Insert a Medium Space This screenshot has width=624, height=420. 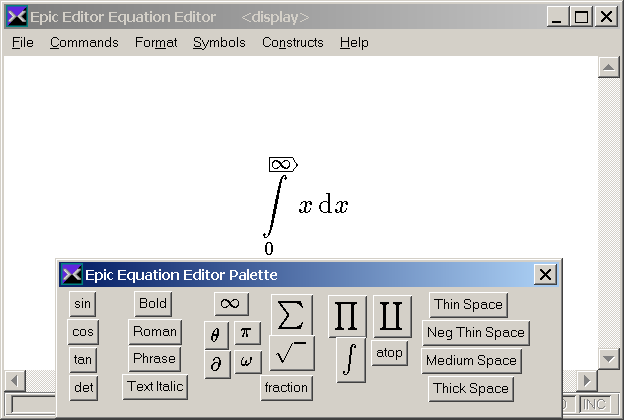coord(471,361)
